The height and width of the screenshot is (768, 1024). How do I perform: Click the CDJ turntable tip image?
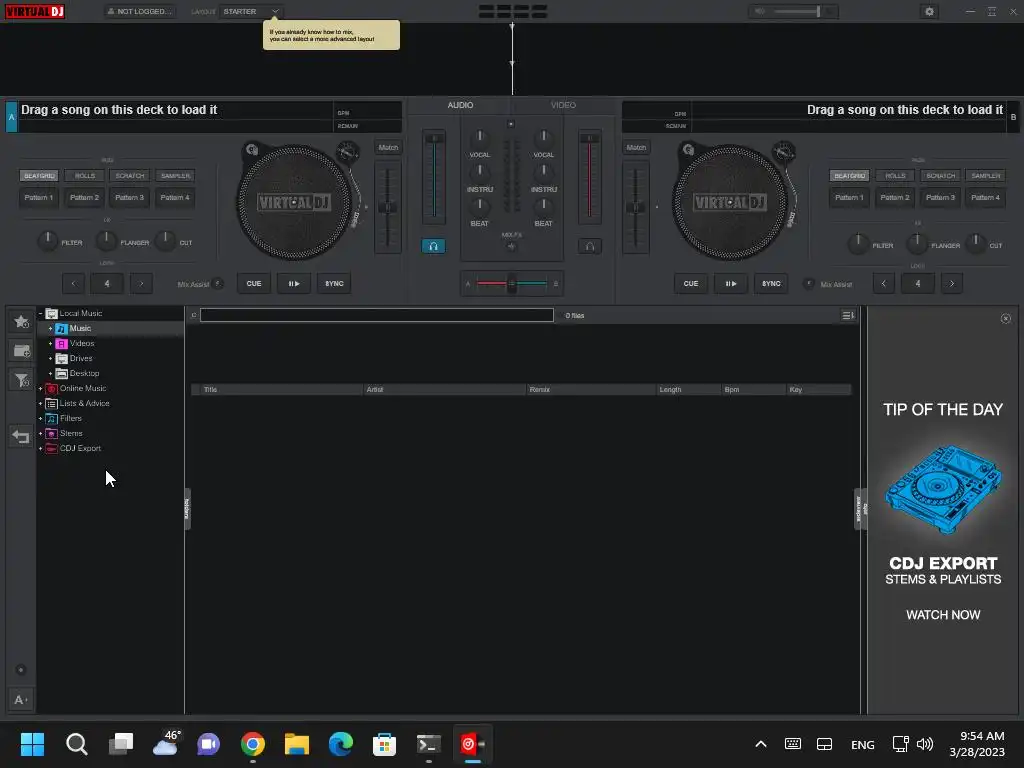coord(943,490)
